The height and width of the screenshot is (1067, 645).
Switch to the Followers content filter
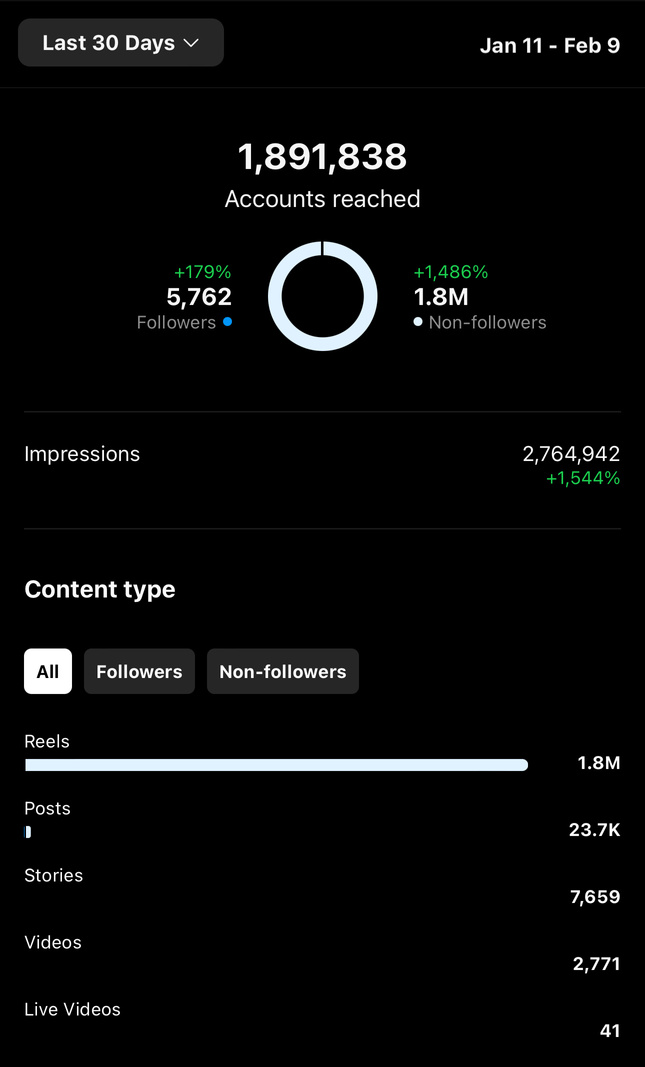[x=139, y=672]
